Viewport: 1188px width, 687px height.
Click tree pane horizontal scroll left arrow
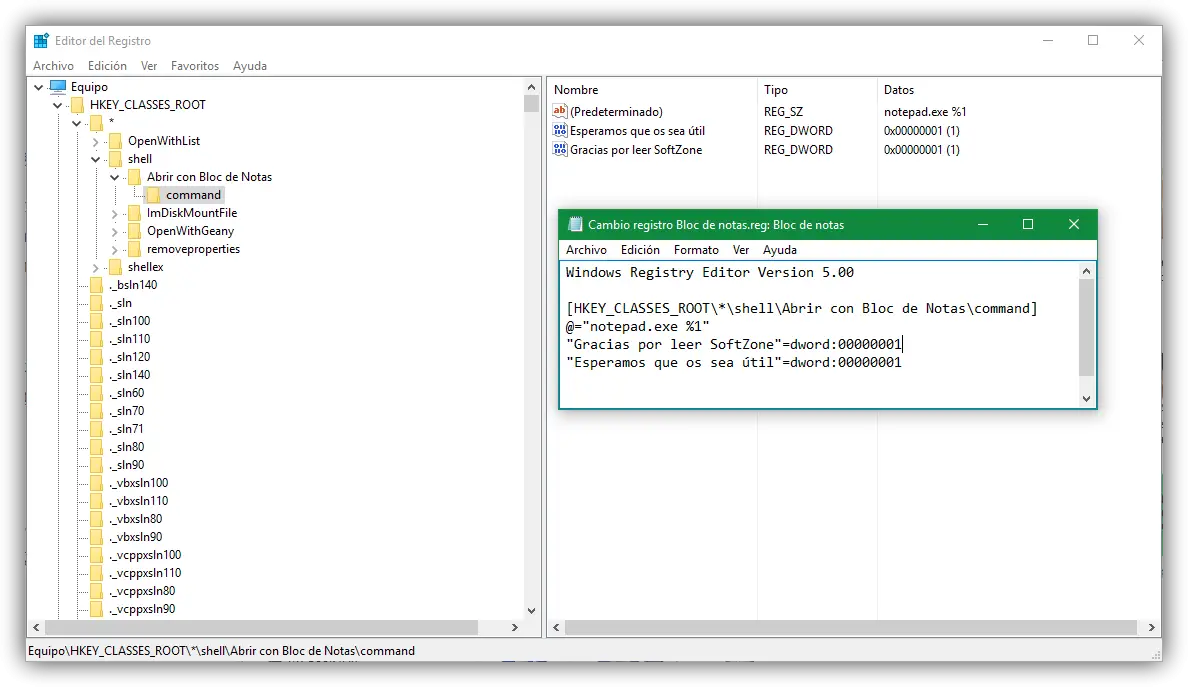[x=36, y=628]
